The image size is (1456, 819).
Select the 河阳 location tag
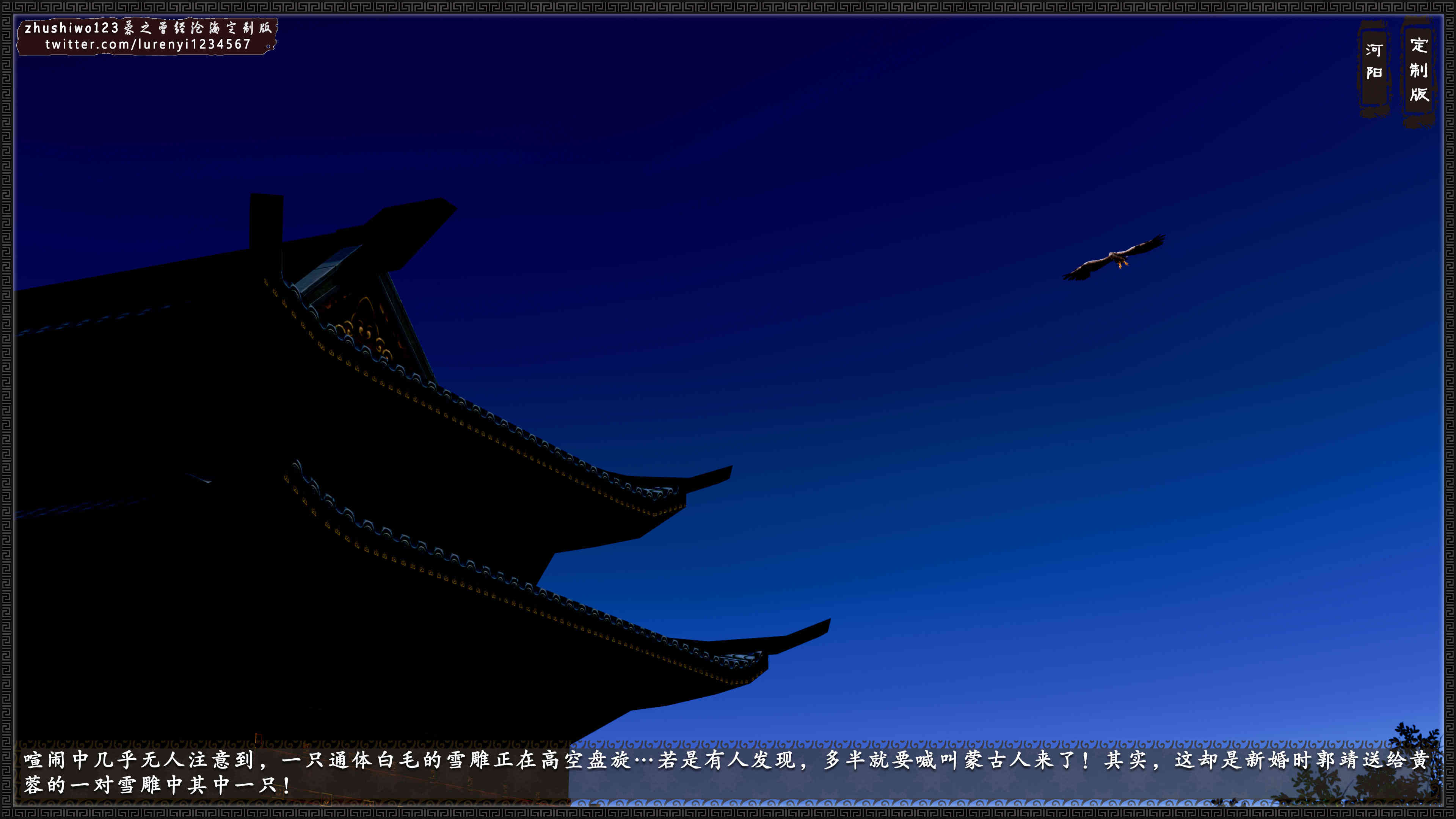[x=1374, y=61]
